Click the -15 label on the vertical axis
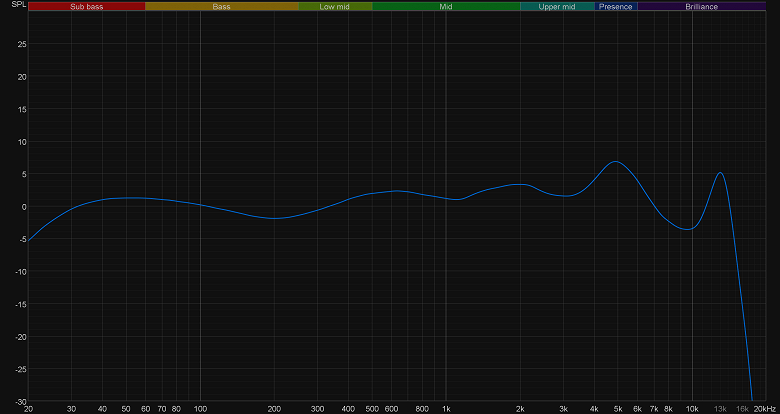 click(x=21, y=304)
